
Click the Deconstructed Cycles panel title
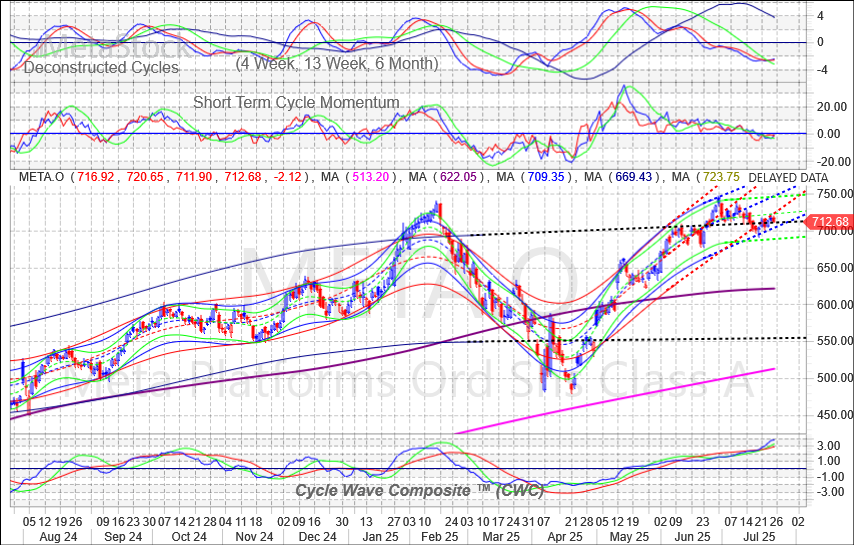(101, 68)
